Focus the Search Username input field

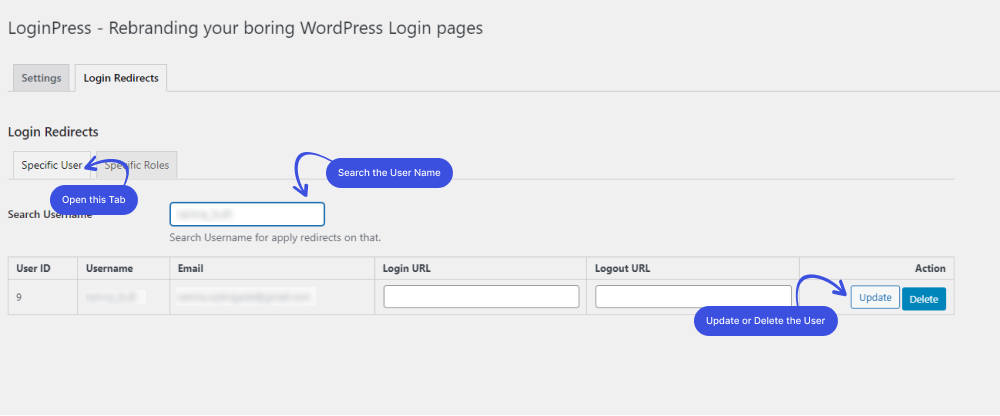coord(247,214)
